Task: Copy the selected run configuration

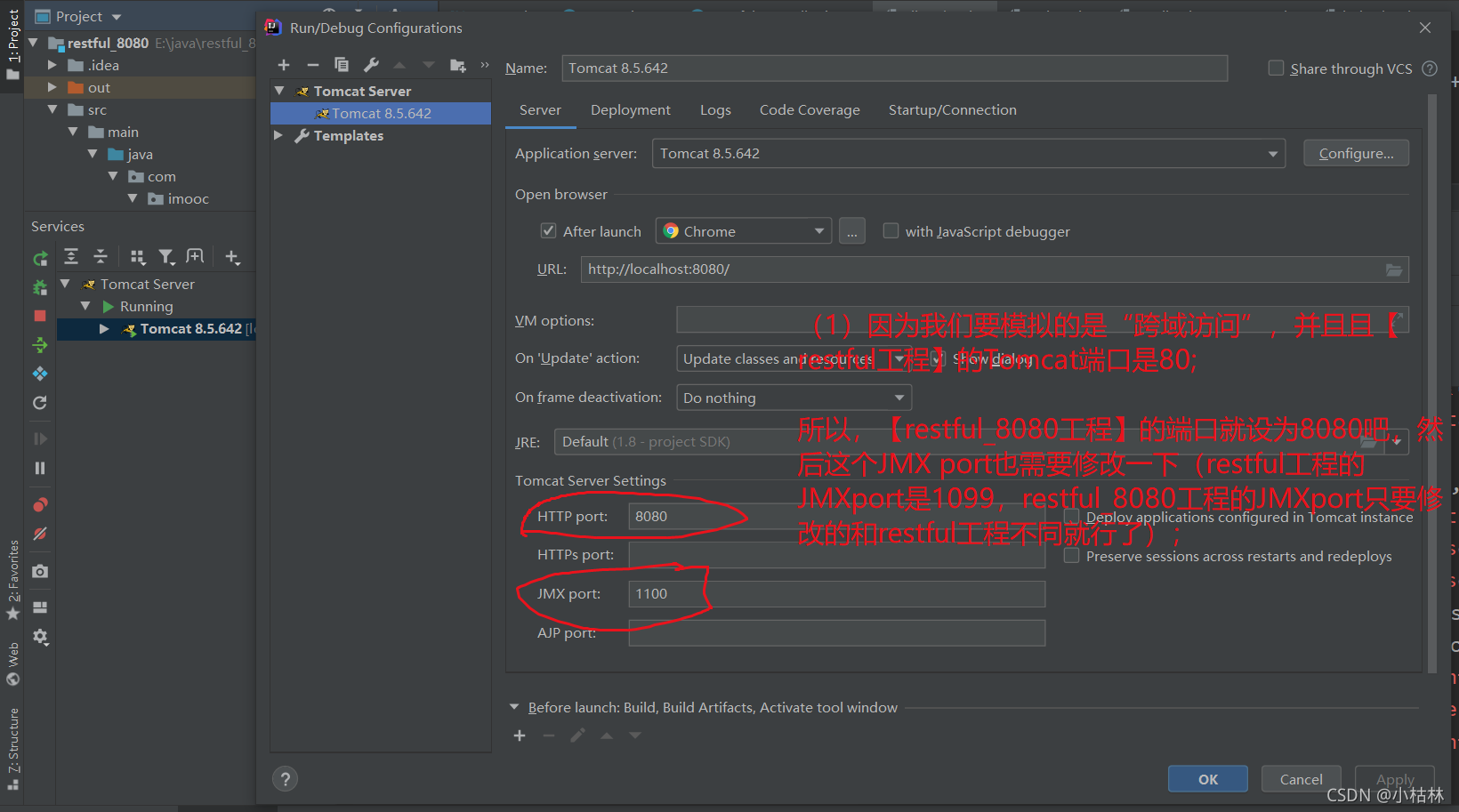Action: (342, 65)
